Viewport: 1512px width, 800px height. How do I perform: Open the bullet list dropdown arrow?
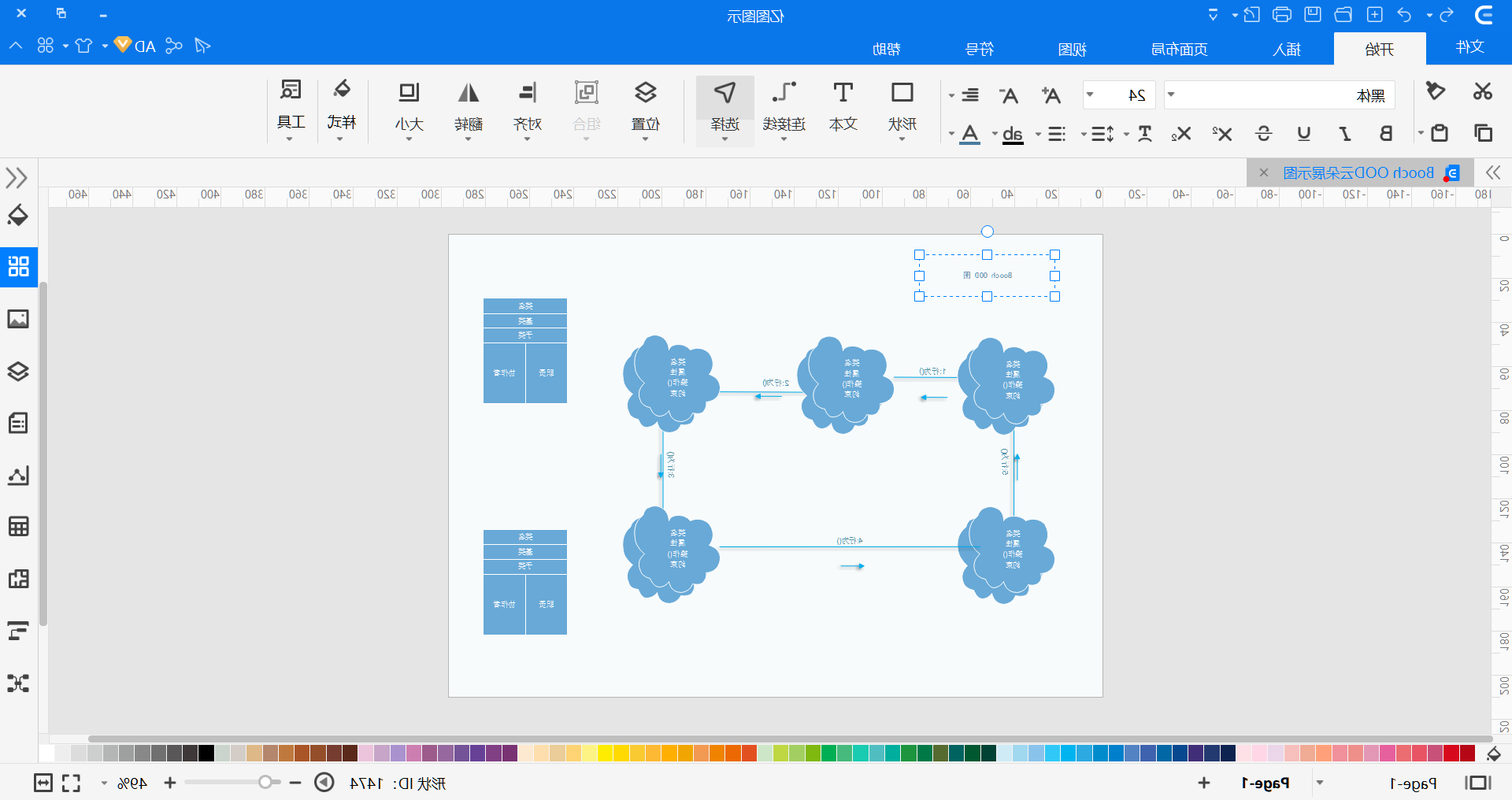pos(1038,134)
